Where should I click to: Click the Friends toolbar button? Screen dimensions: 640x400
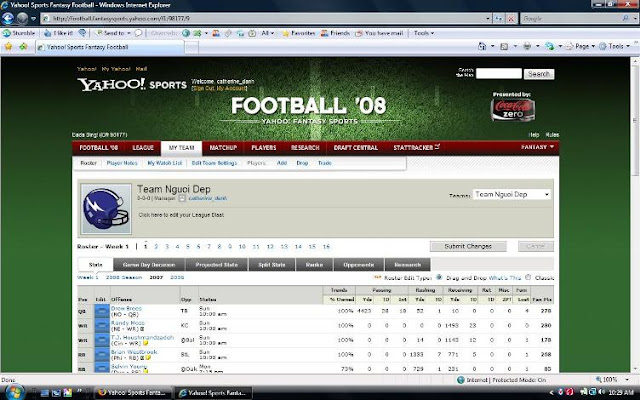coord(335,33)
